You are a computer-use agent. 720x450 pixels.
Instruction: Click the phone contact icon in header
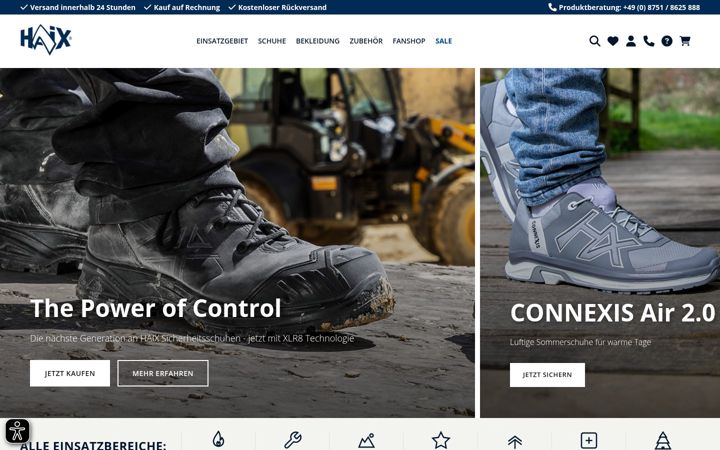(x=648, y=41)
